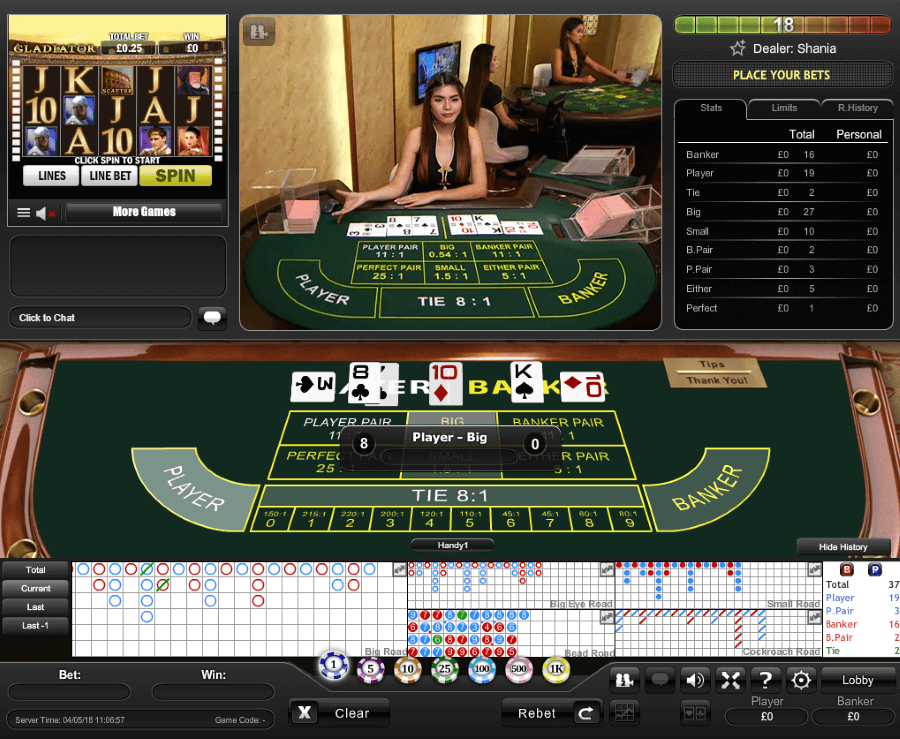Click the Handy1 player name label
This screenshot has width=900, height=739.
coord(452,545)
